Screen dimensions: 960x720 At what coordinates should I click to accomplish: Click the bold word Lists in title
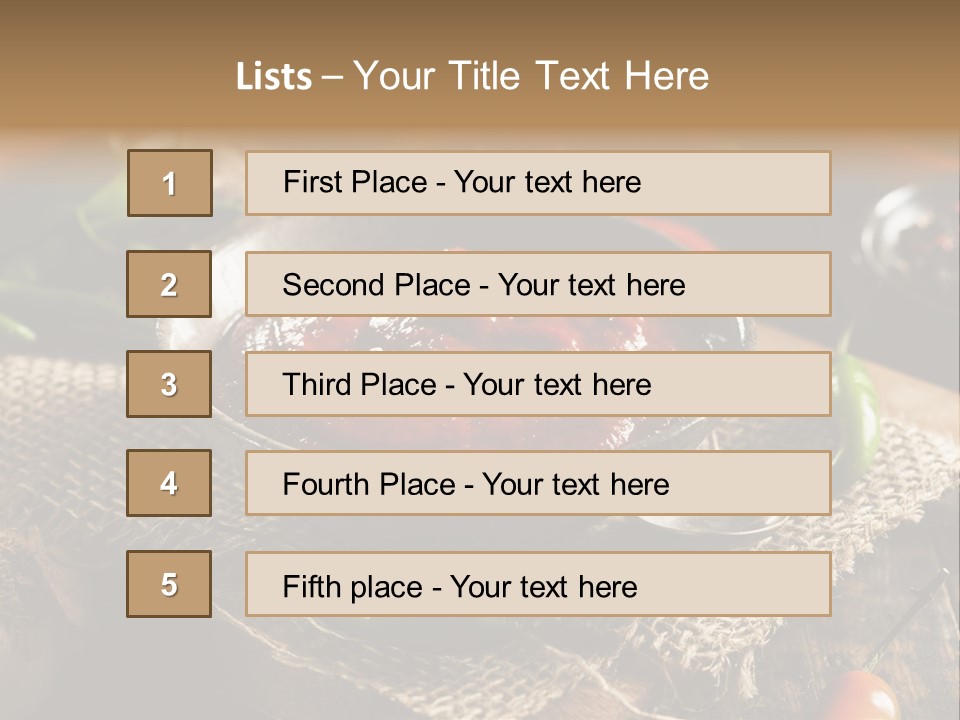pos(274,76)
